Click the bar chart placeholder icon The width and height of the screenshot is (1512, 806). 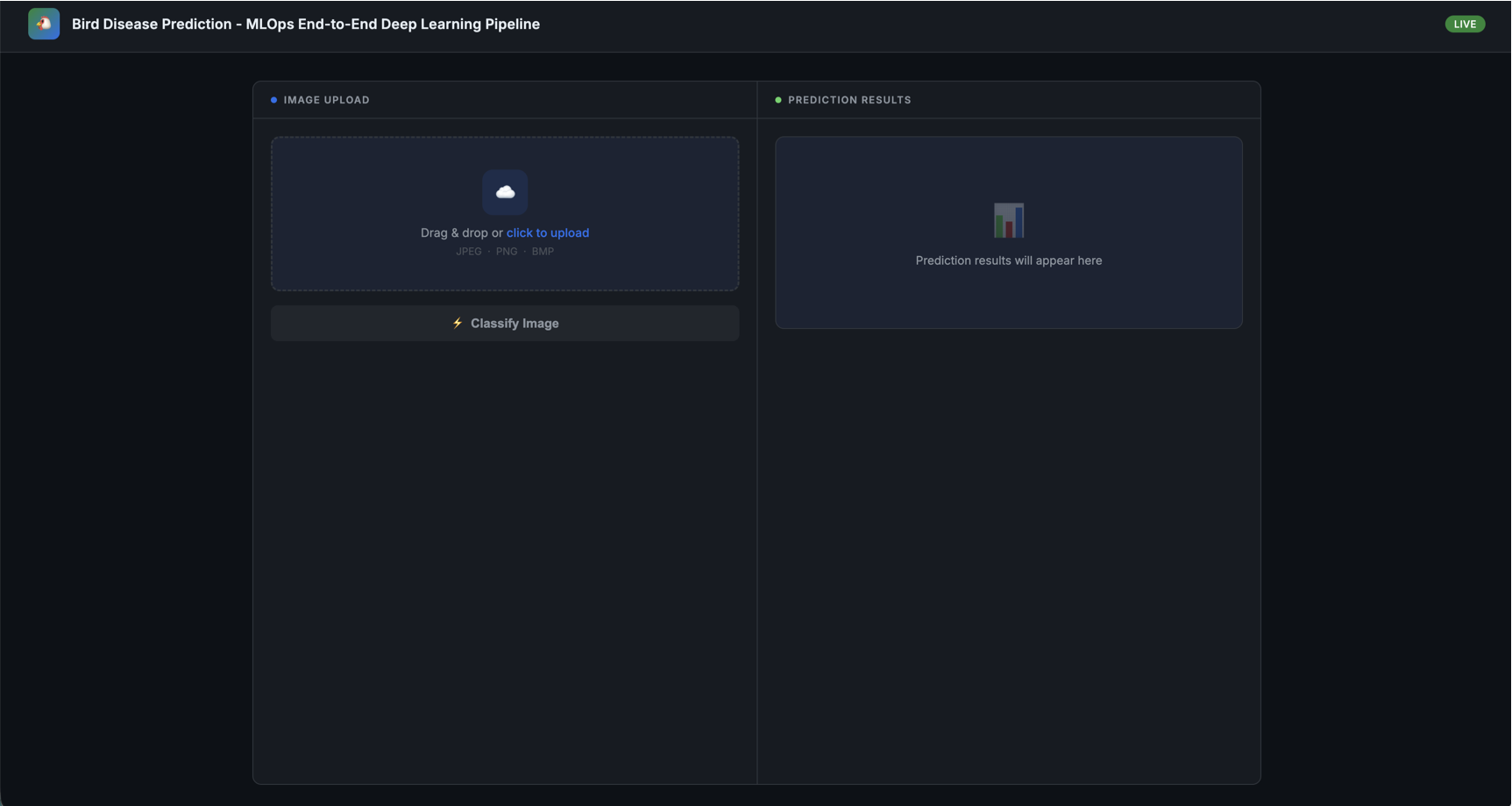1009,221
